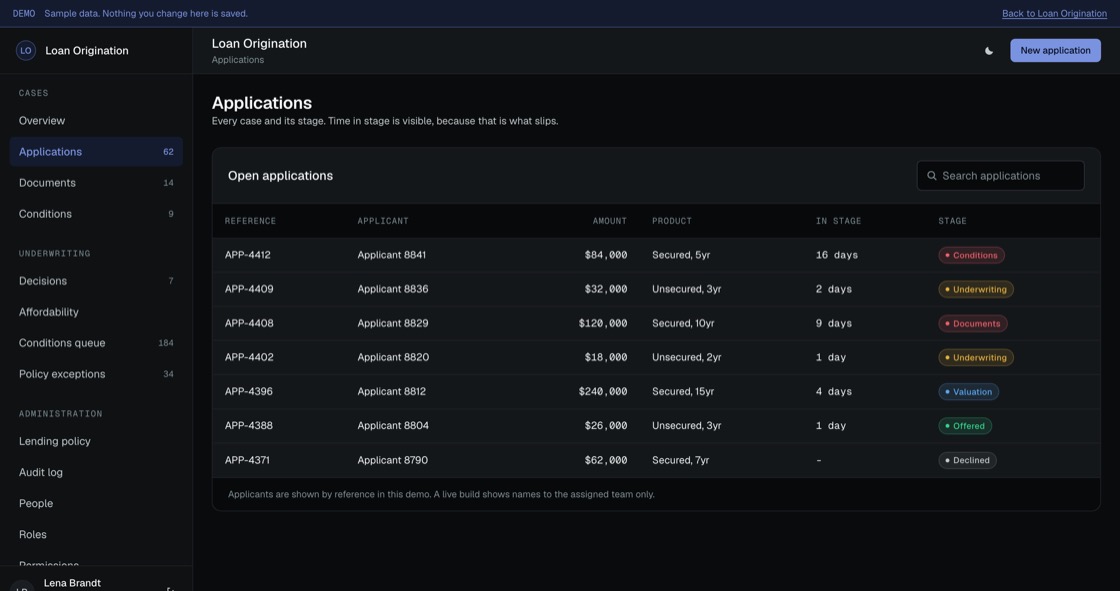Click Applicant column header

click(x=383, y=221)
